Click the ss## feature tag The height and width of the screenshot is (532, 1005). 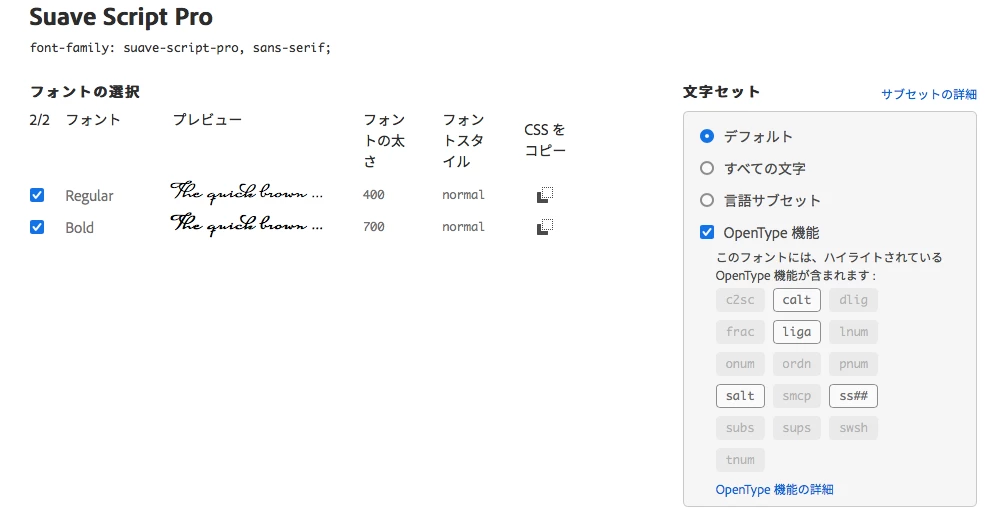pyautogui.click(x=853, y=396)
